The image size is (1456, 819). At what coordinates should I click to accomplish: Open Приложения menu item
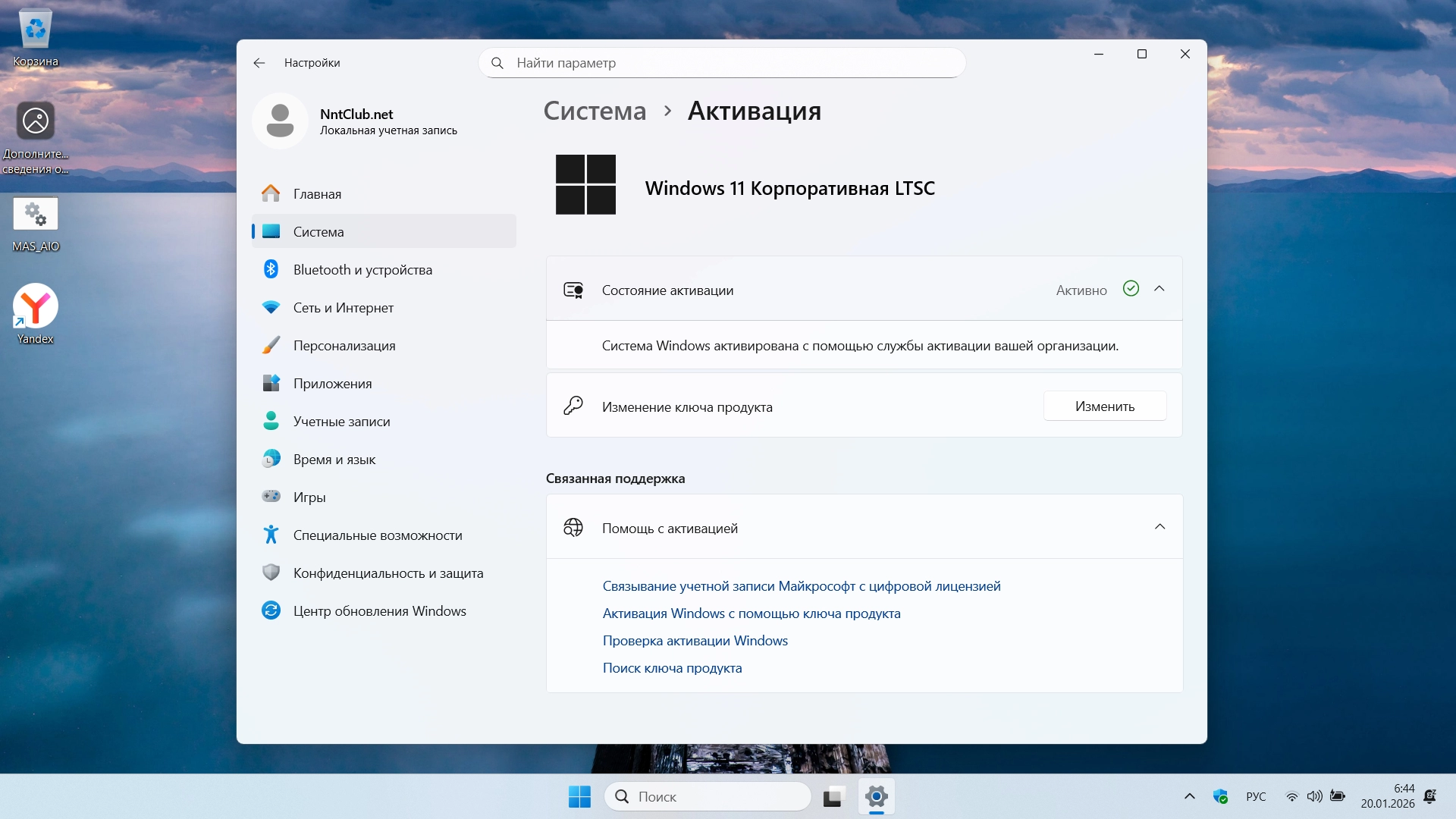click(x=332, y=384)
